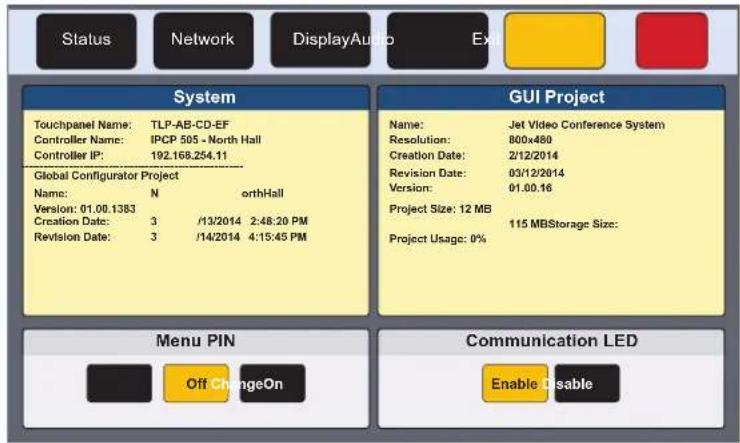Select the 800x480 resolution value
Image resolution: width=740 pixels, height=443 pixels.
(x=530, y=140)
